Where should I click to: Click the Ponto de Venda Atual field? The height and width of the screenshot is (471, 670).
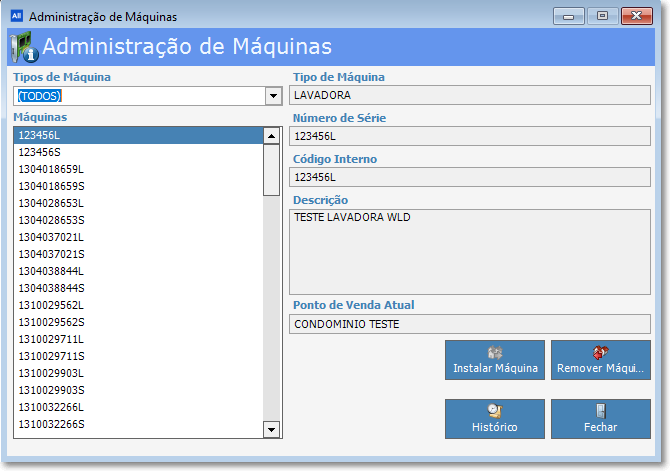point(470,324)
